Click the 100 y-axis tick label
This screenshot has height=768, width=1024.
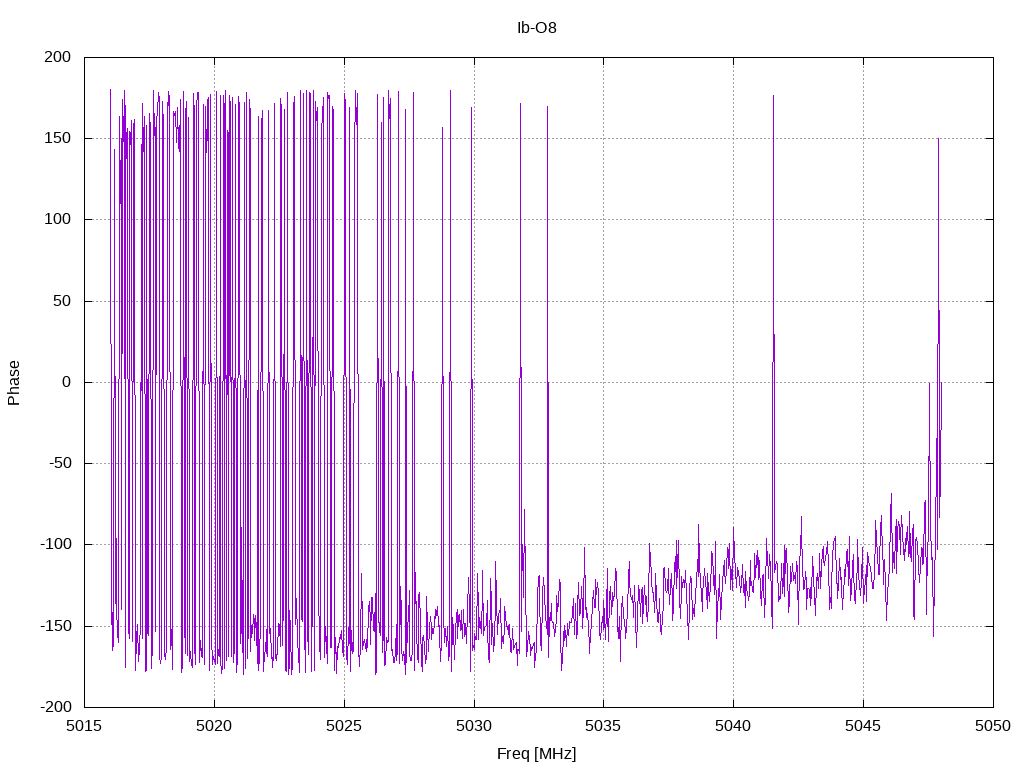[x=57, y=219]
